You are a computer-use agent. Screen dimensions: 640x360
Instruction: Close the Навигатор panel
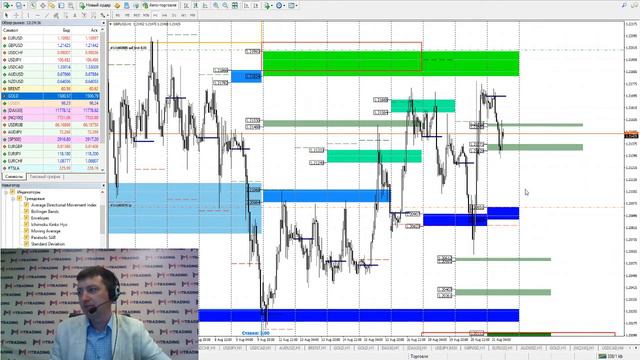click(x=103, y=186)
